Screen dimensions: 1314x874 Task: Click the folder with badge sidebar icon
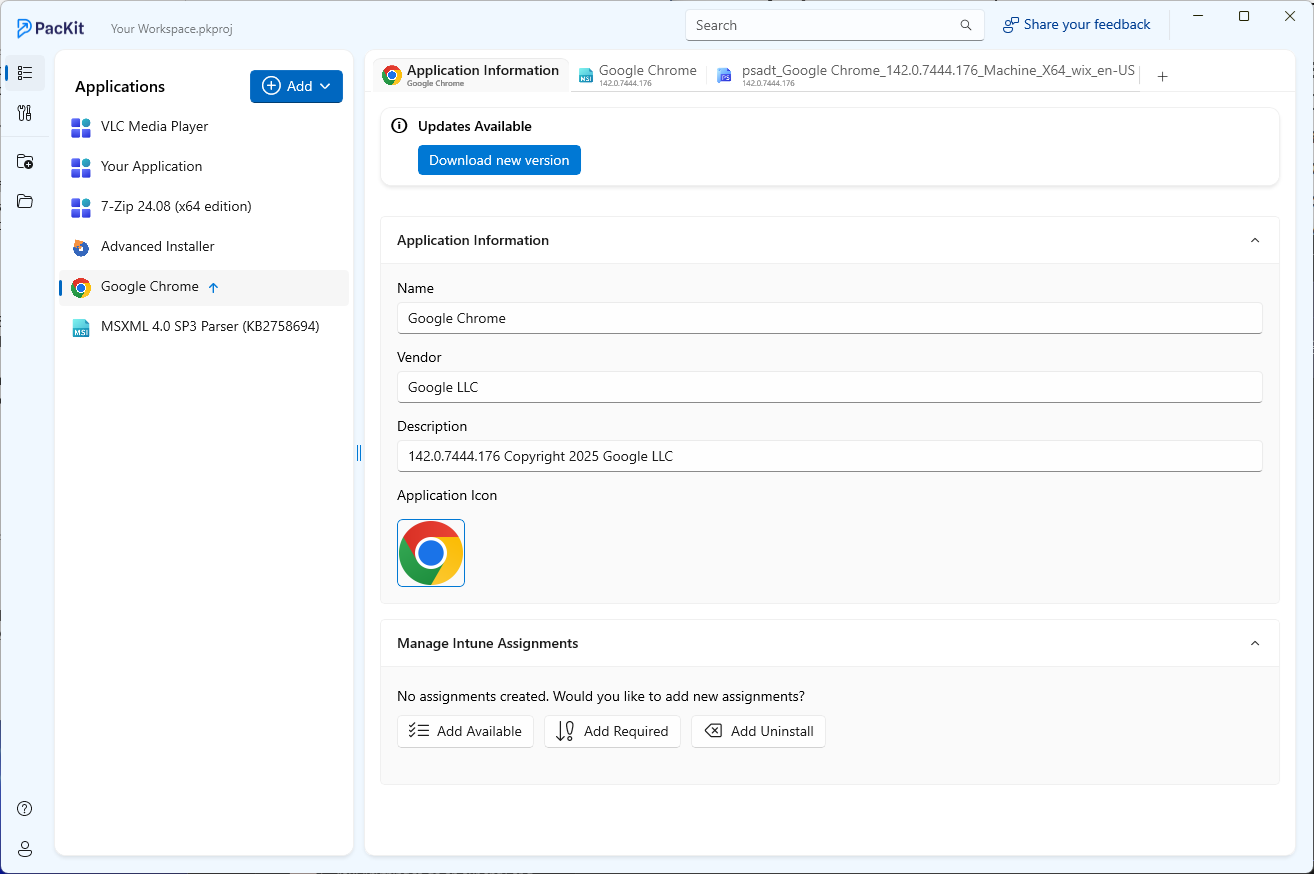pyautogui.click(x=25, y=161)
